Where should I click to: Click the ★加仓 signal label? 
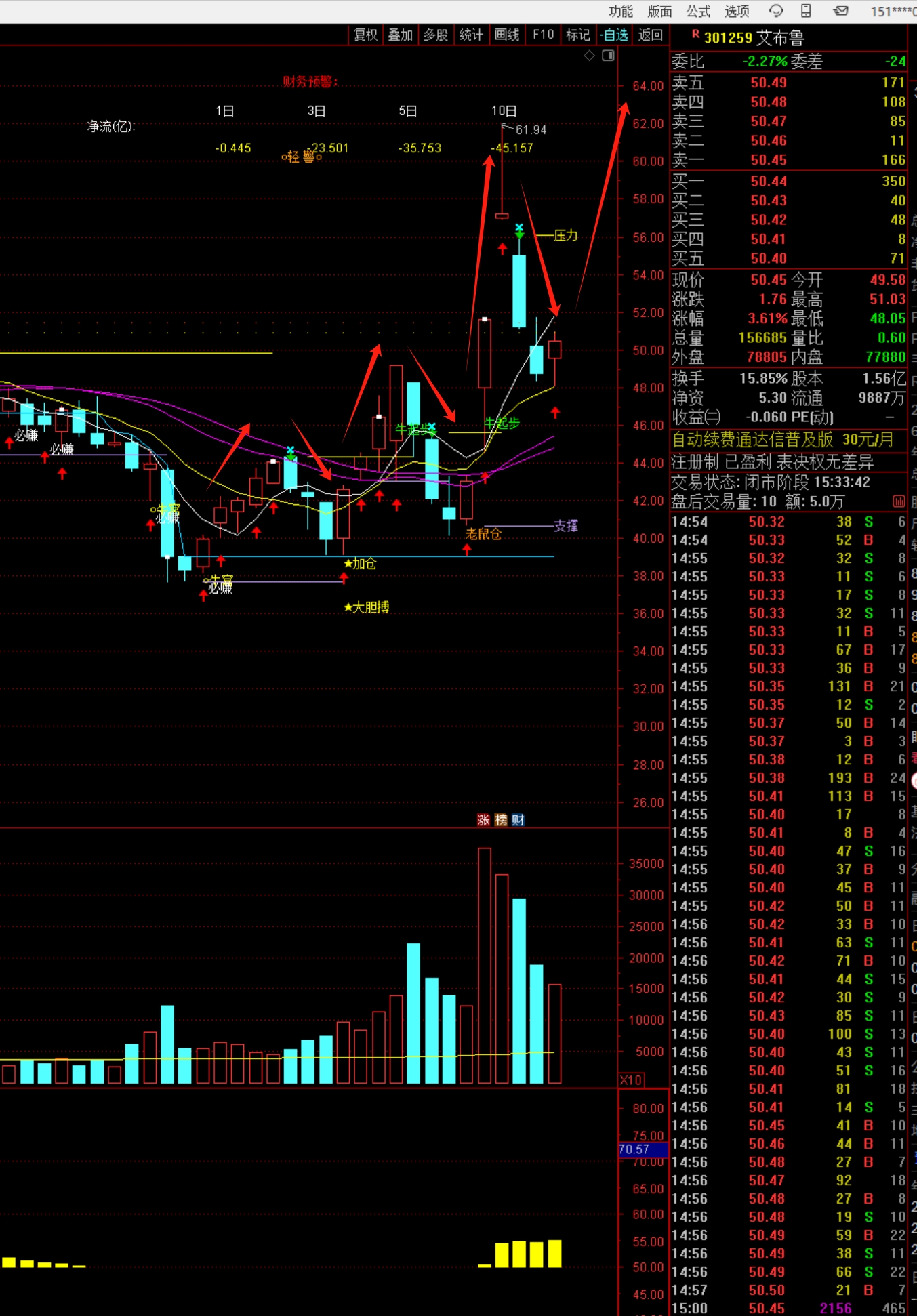tap(360, 564)
